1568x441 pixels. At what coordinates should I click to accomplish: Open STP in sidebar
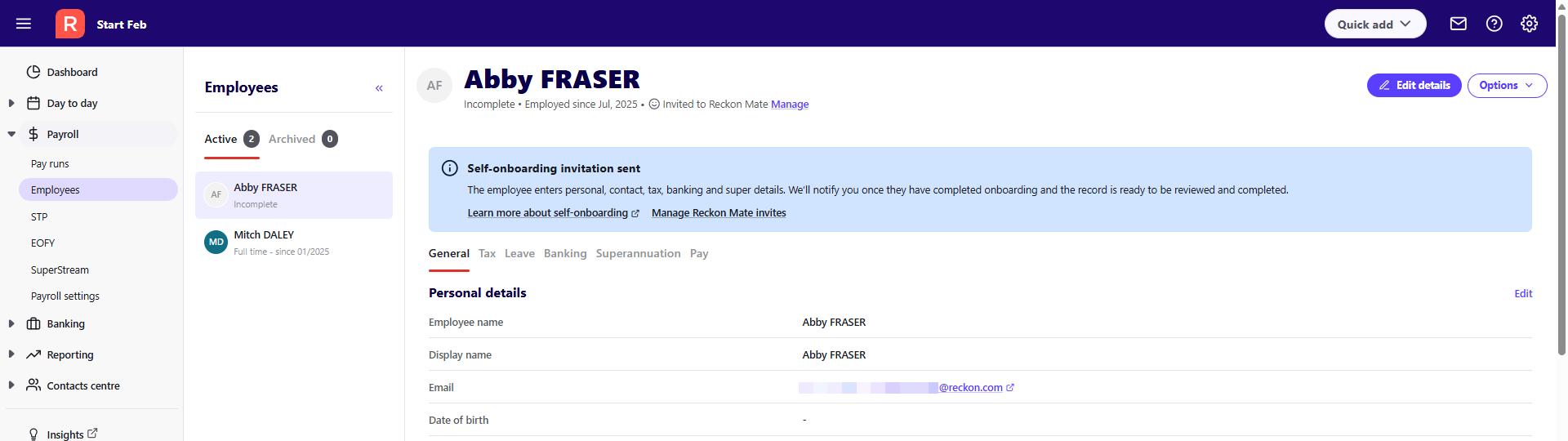tap(39, 216)
